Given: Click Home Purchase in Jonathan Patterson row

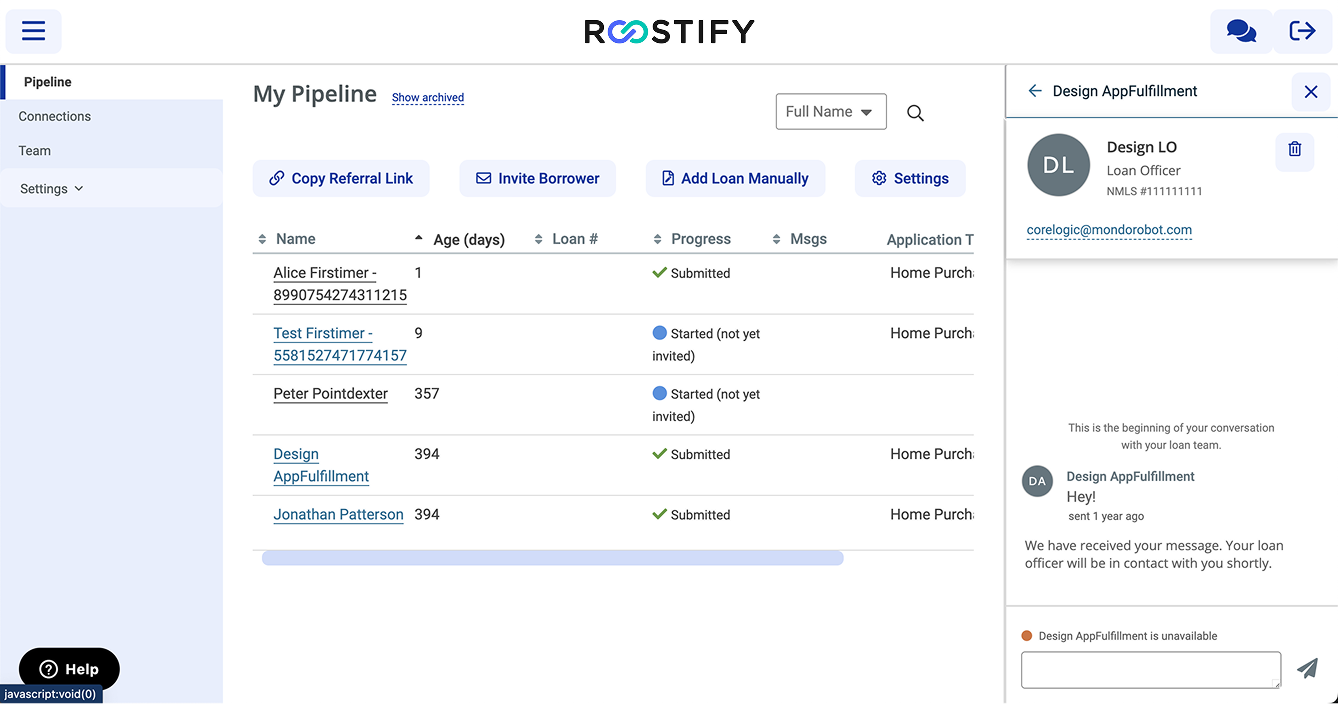Looking at the screenshot, I should pos(932,514).
